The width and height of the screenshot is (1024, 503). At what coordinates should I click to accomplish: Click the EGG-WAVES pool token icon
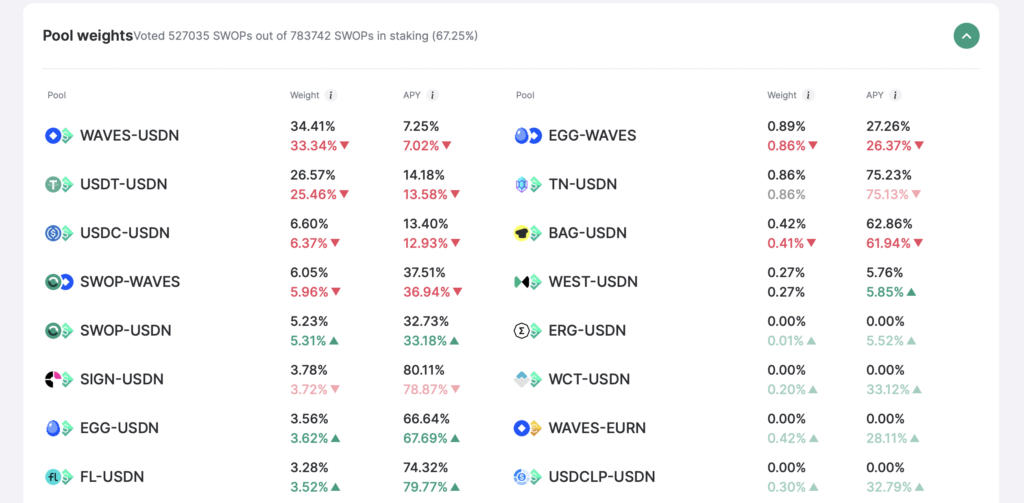tap(528, 136)
